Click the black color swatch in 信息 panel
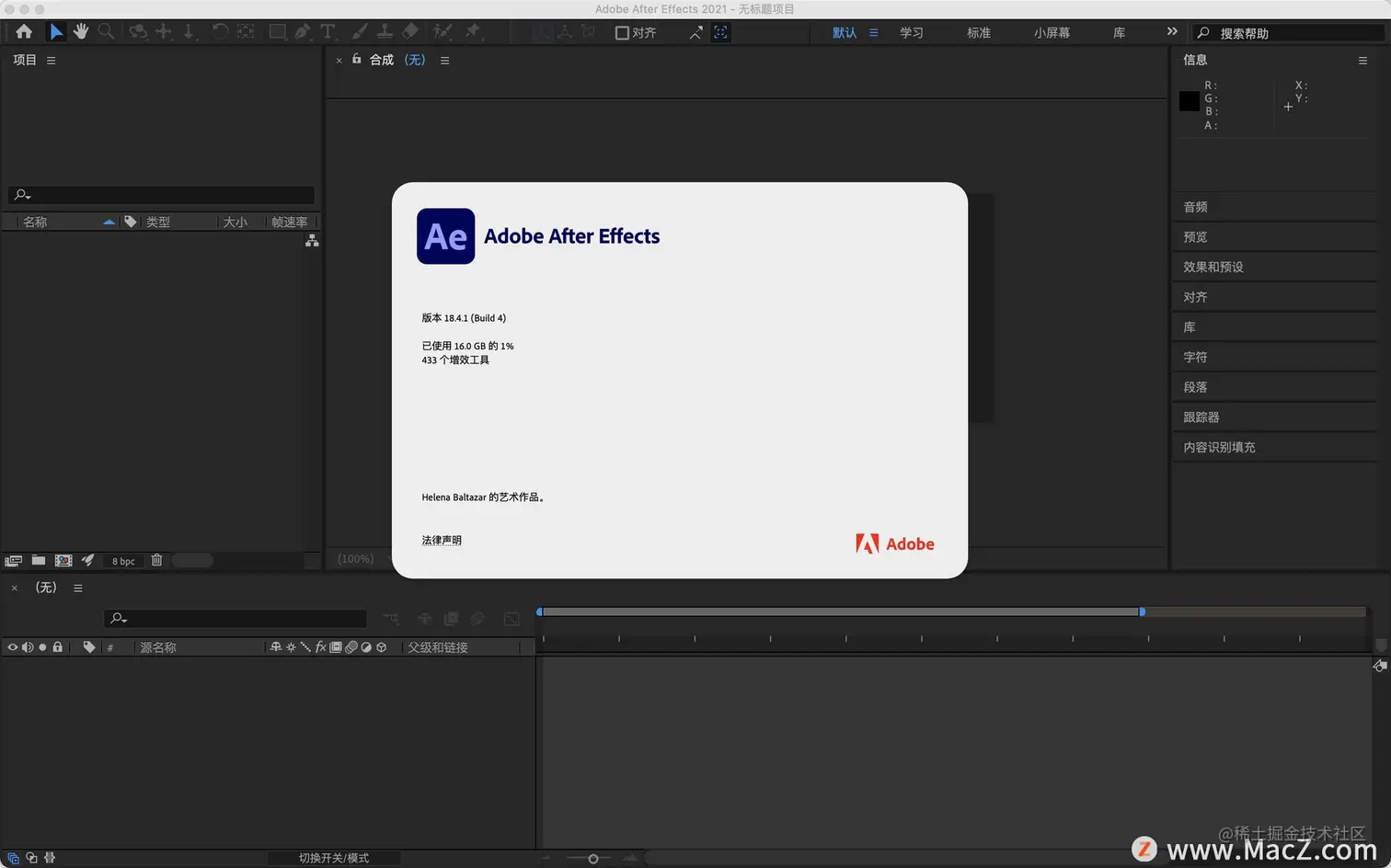 pos(1190,100)
